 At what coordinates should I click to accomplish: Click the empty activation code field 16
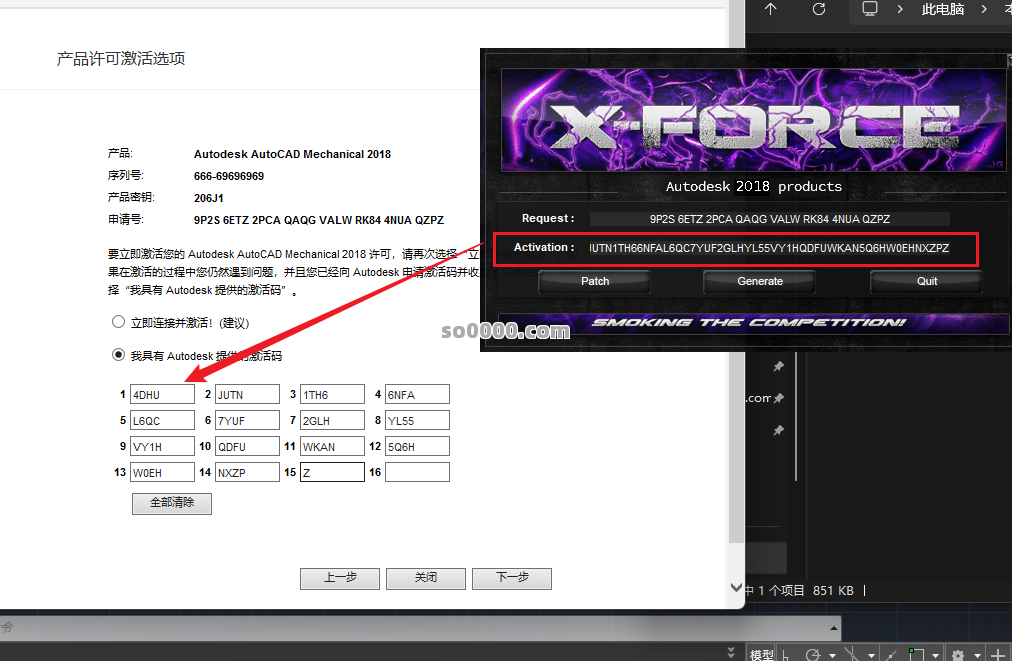[x=417, y=472]
